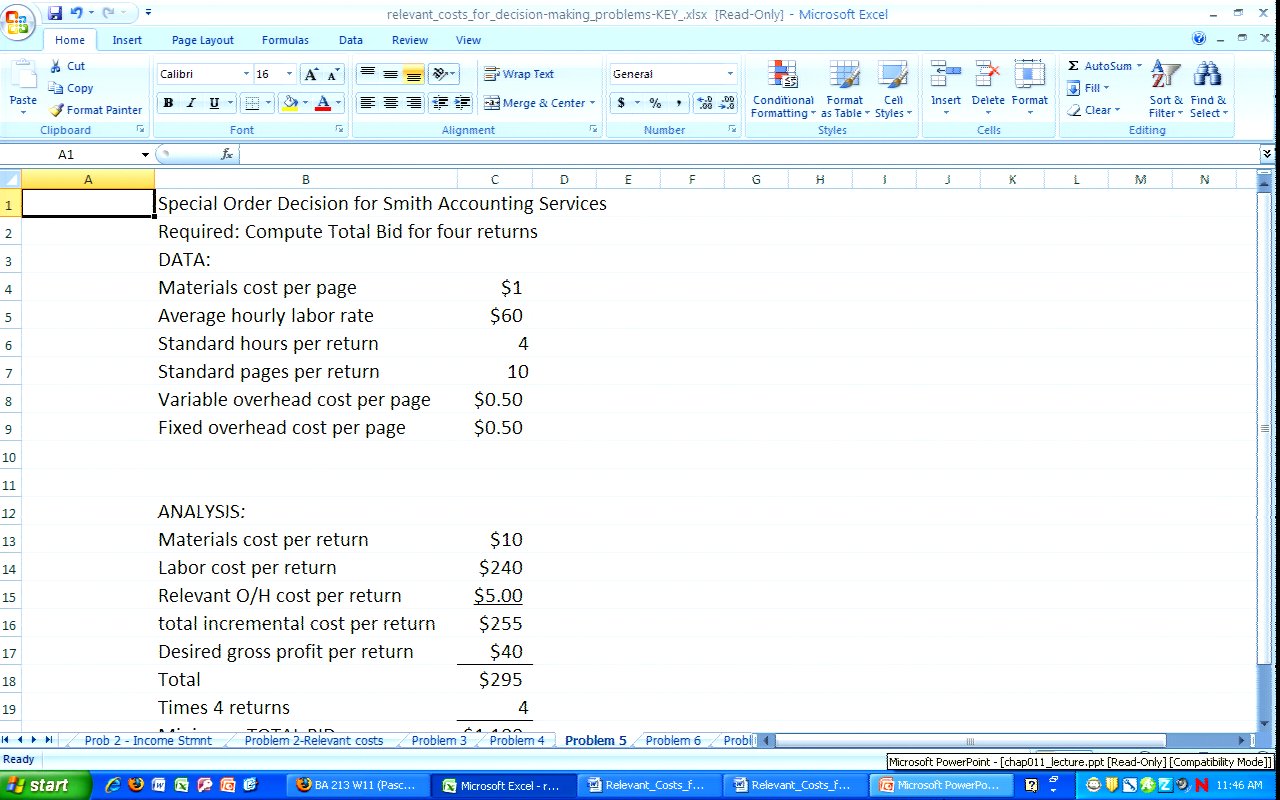Click the Find & Select binoculars icon
The height and width of the screenshot is (800, 1280).
pos(1207,75)
